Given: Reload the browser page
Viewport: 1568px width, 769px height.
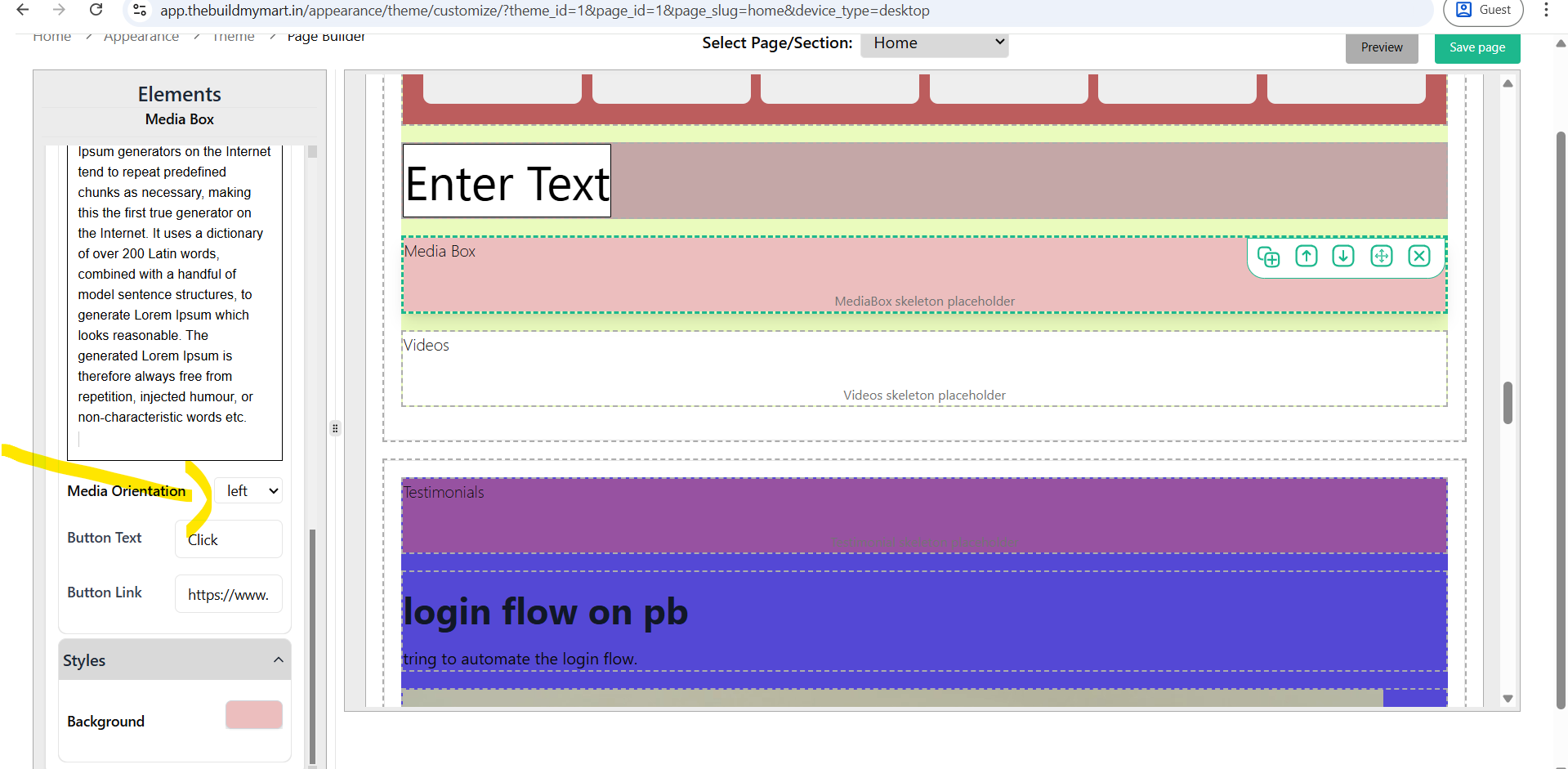Looking at the screenshot, I should [96, 10].
